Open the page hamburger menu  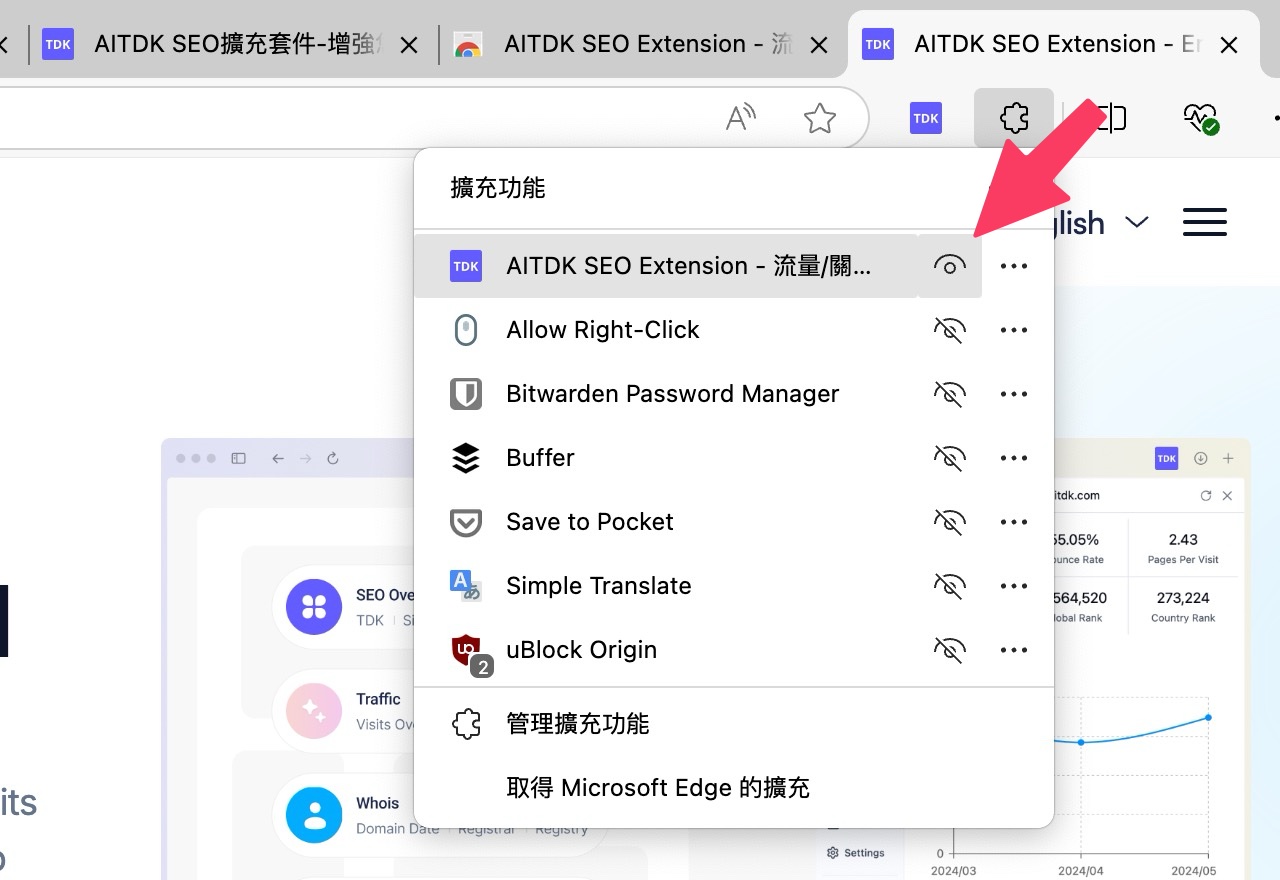pyautogui.click(x=1204, y=222)
